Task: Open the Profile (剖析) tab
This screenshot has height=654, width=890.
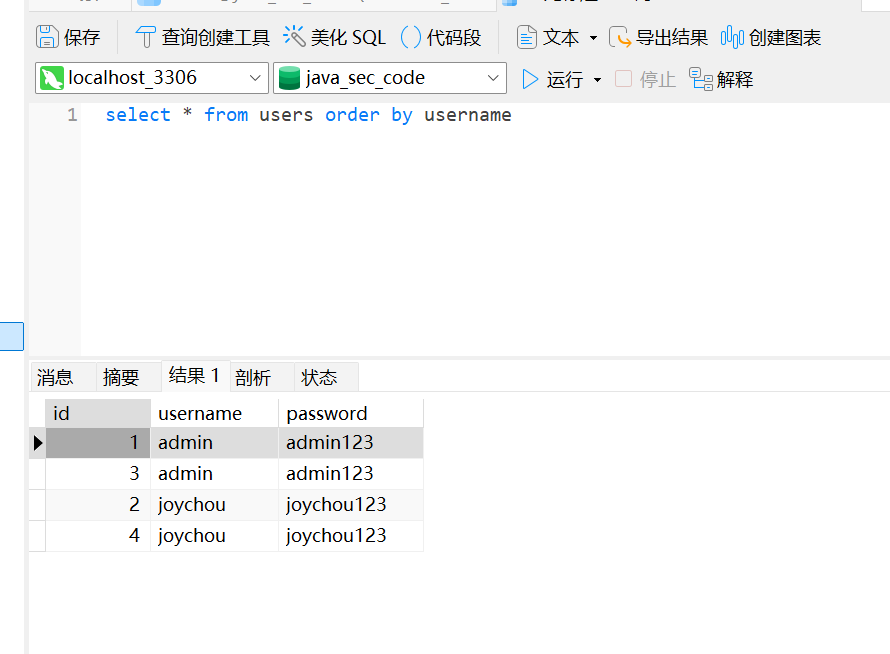Action: pyautogui.click(x=253, y=377)
